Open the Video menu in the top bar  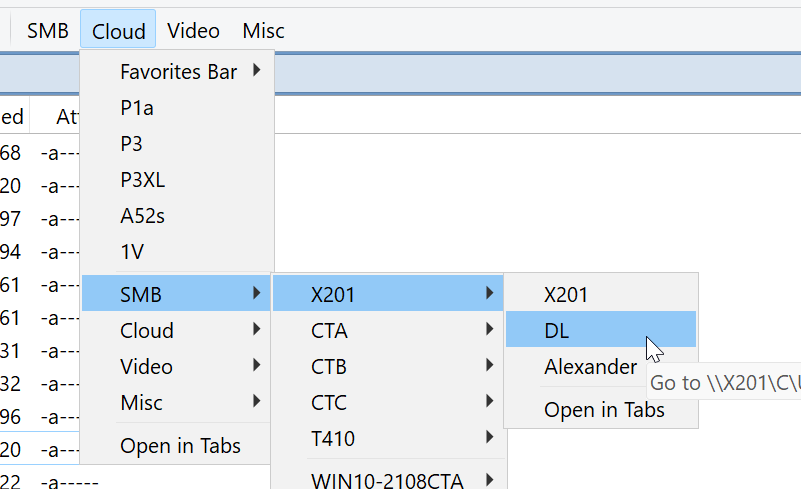coord(193,31)
